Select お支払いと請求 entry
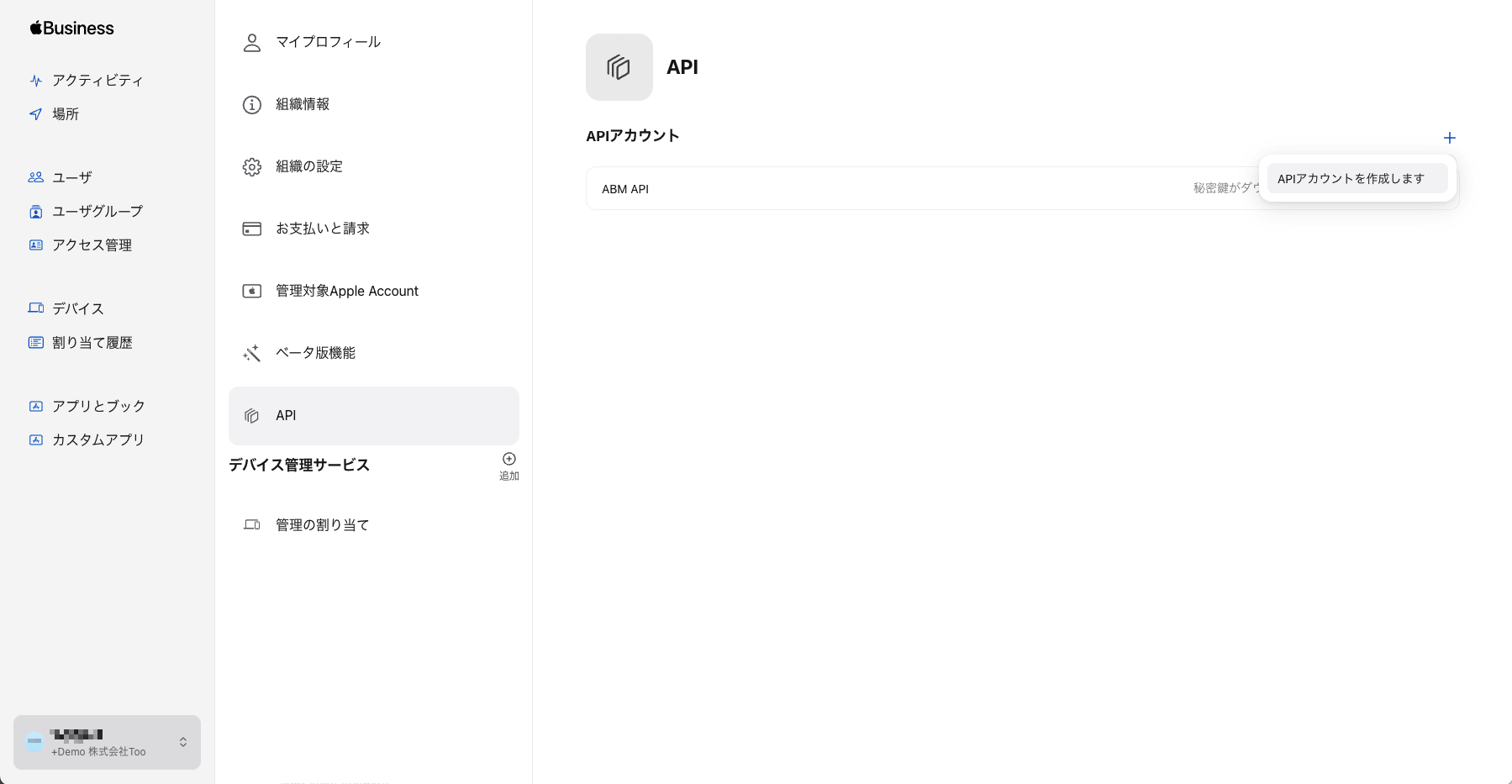This screenshot has height=784, width=1512. [x=374, y=229]
